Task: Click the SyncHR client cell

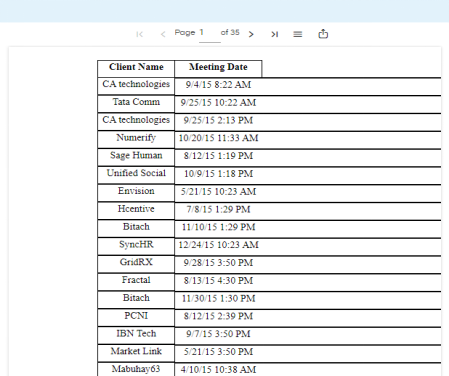Action: pos(136,246)
